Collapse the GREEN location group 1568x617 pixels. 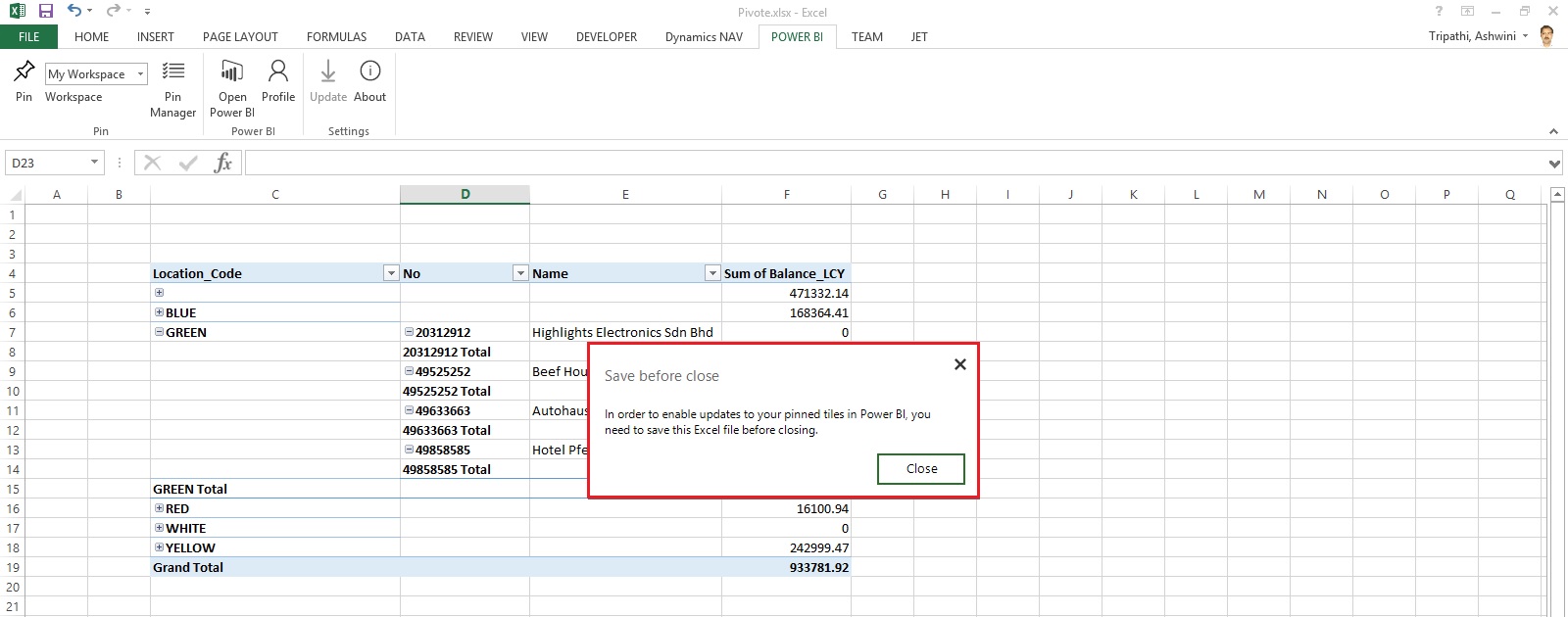click(x=159, y=332)
